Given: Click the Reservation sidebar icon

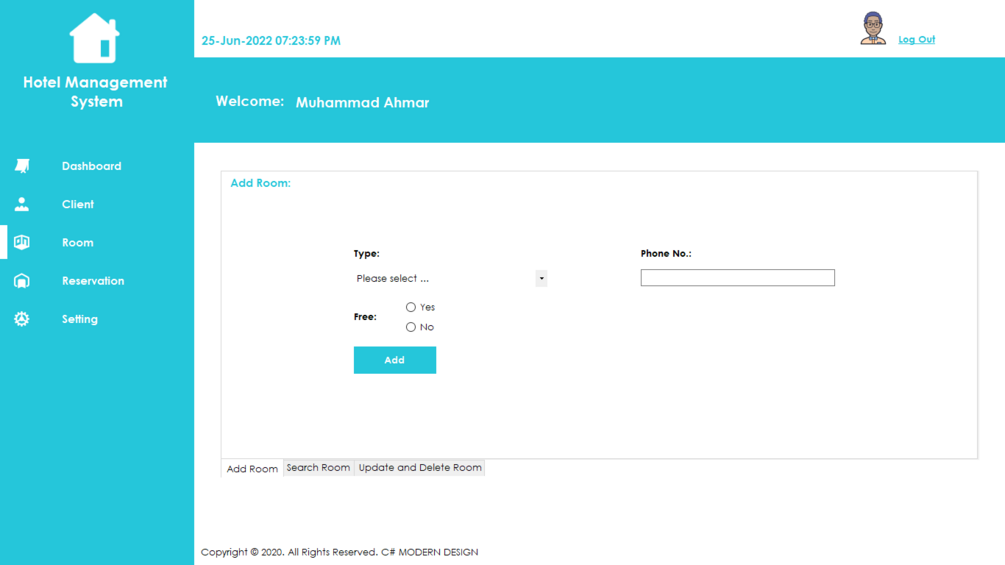Looking at the screenshot, I should coord(22,281).
